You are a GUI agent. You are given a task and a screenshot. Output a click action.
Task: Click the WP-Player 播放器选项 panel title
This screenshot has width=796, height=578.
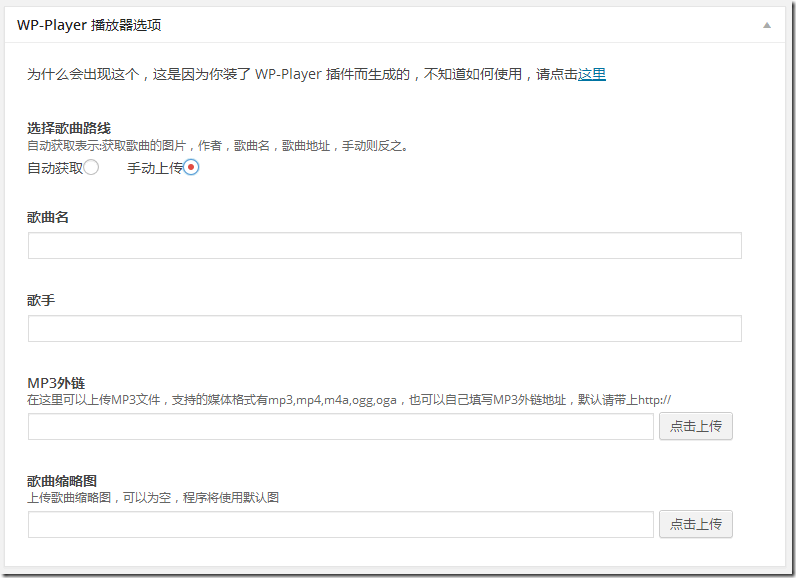pyautogui.click(x=89, y=25)
